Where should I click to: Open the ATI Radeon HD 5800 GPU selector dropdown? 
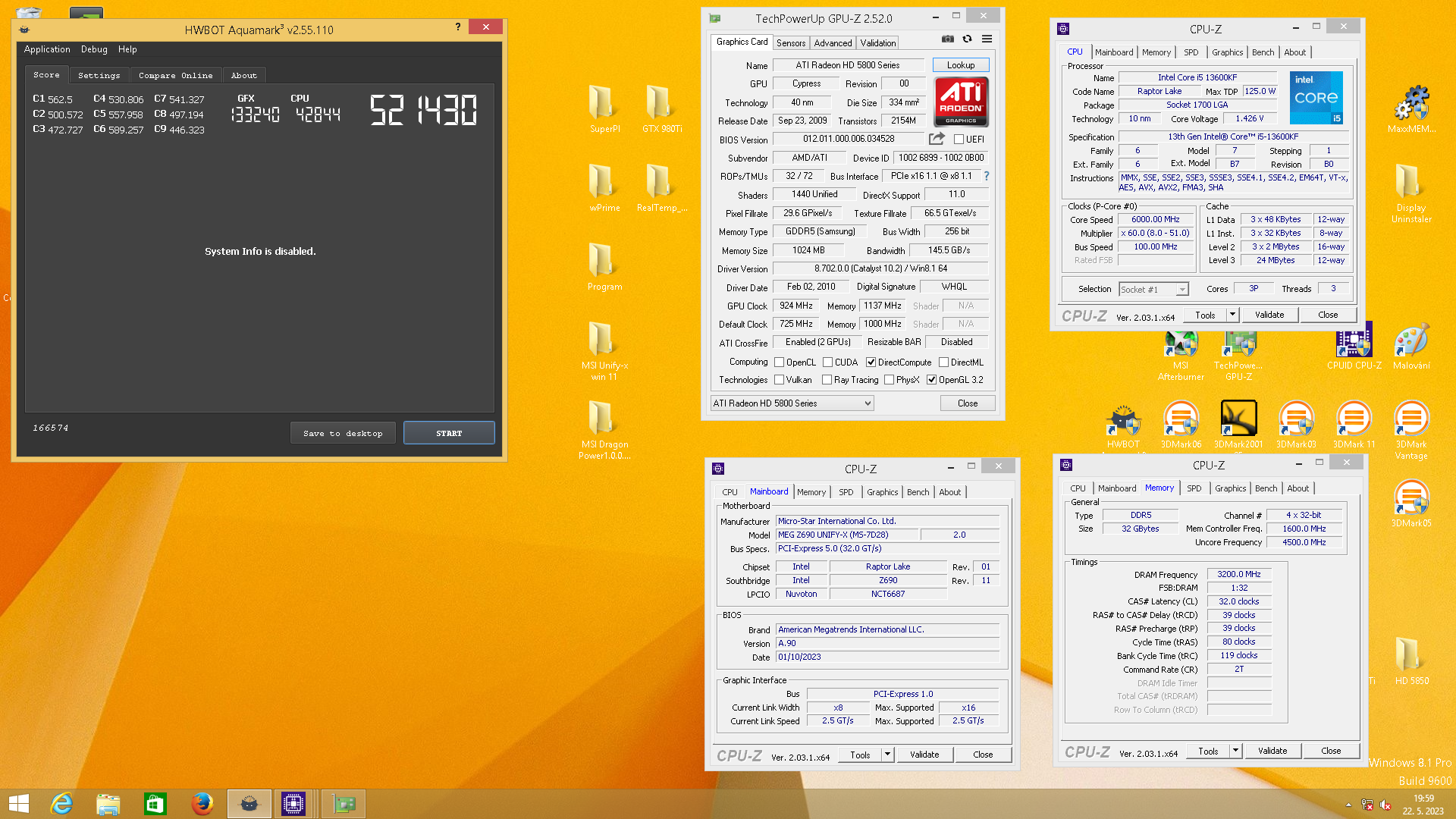click(x=792, y=403)
